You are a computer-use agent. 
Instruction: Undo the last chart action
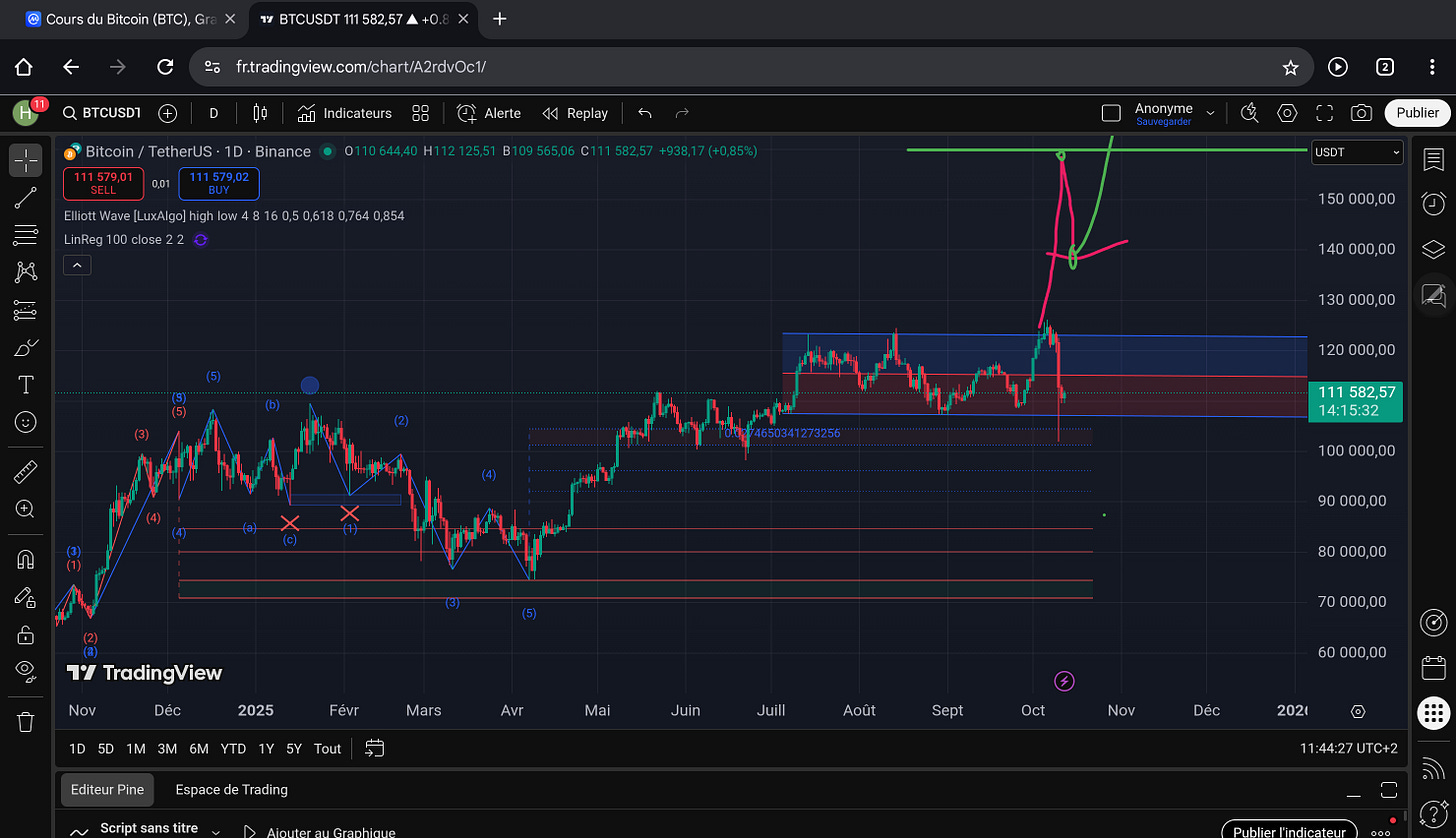tap(645, 113)
